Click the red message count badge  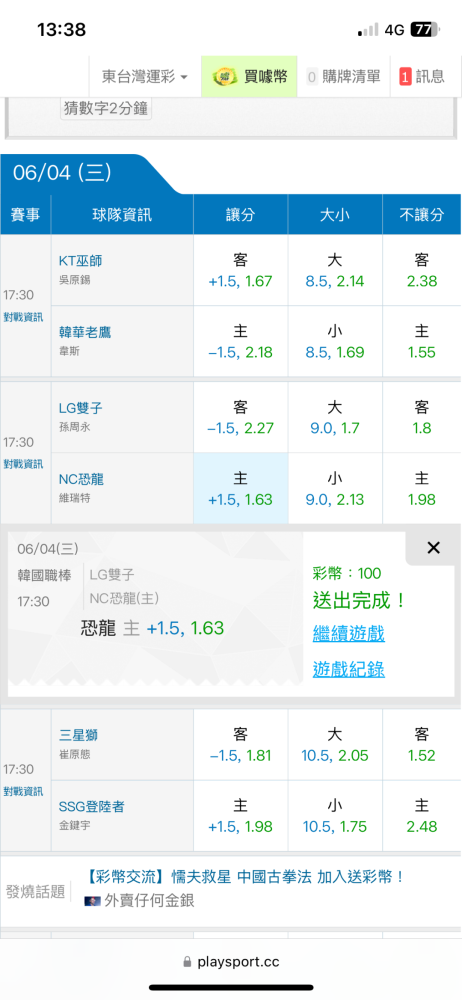click(405, 77)
